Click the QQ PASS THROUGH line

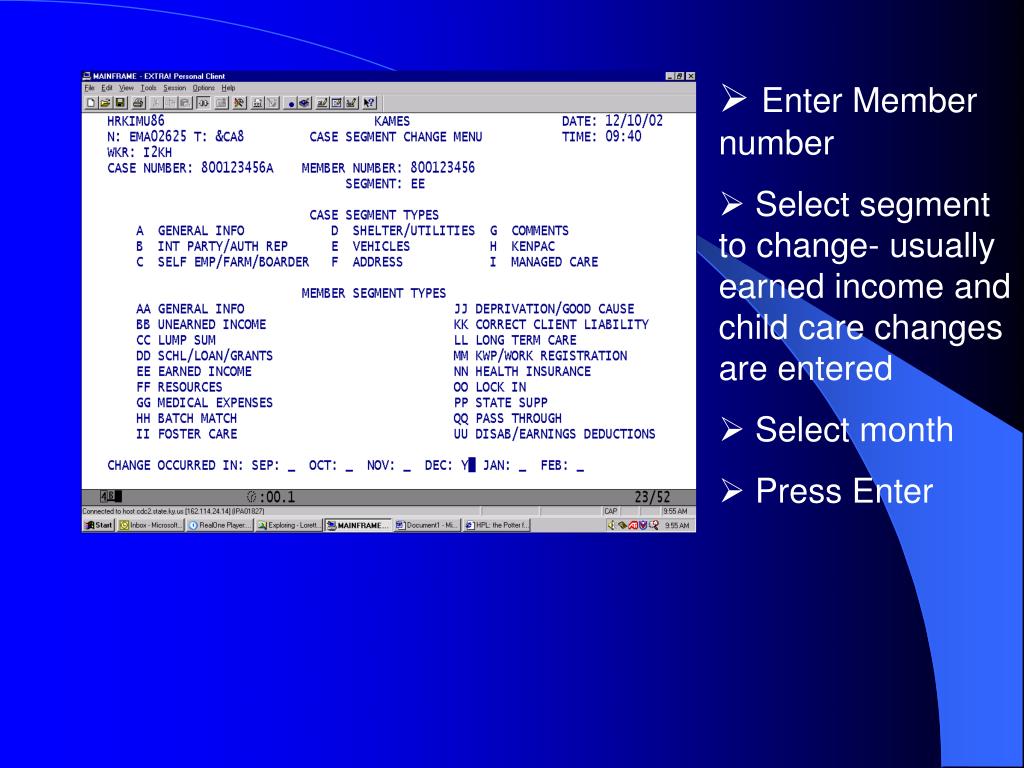[x=507, y=419]
